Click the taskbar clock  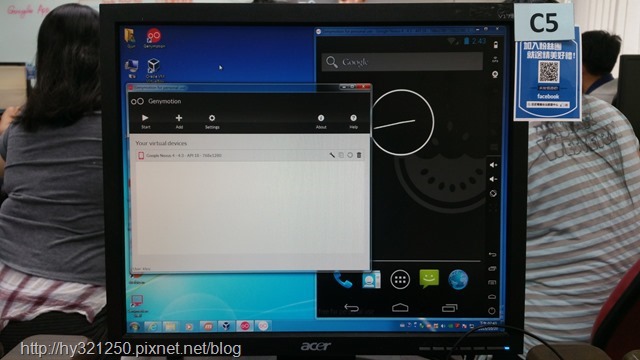[488, 325]
